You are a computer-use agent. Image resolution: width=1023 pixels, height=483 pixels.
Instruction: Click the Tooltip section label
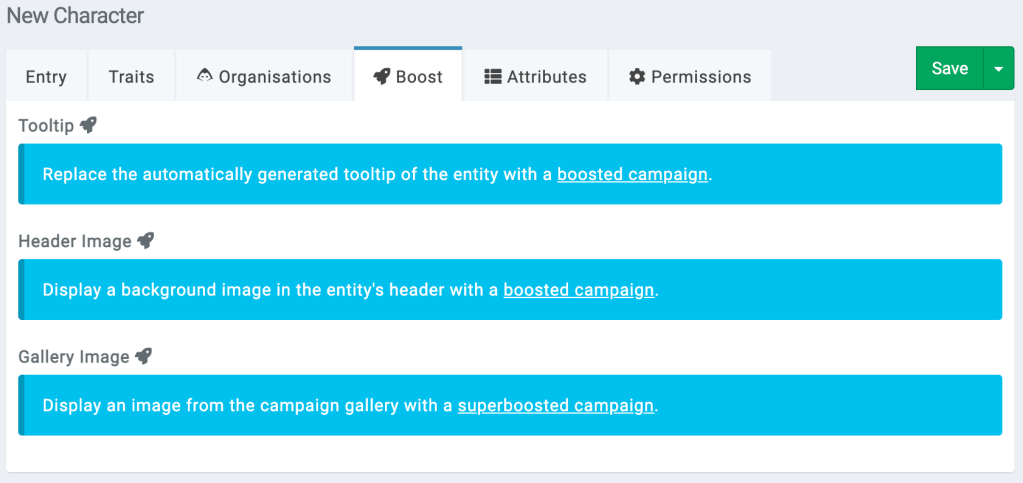pos(46,126)
